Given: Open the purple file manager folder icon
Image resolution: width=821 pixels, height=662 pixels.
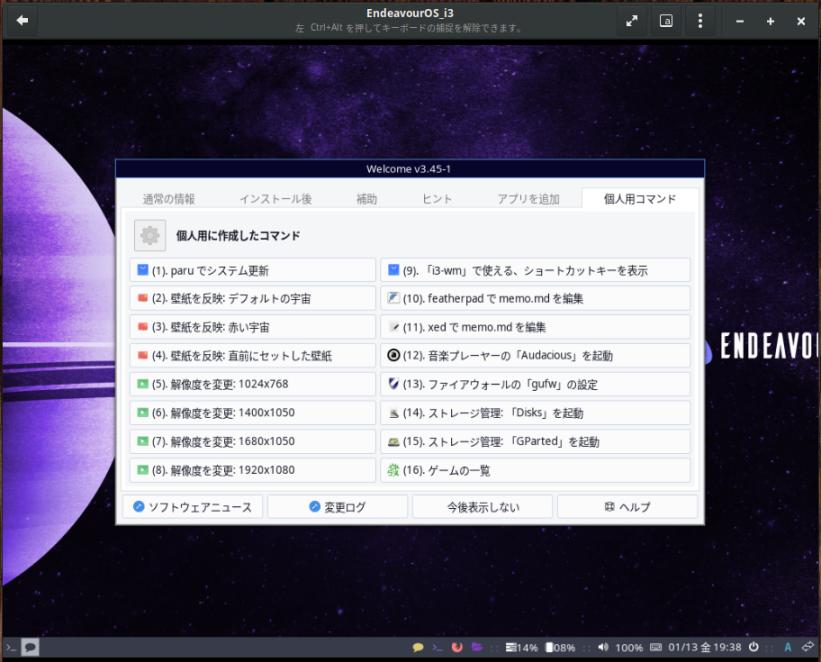Looking at the screenshot, I should pos(476,647).
